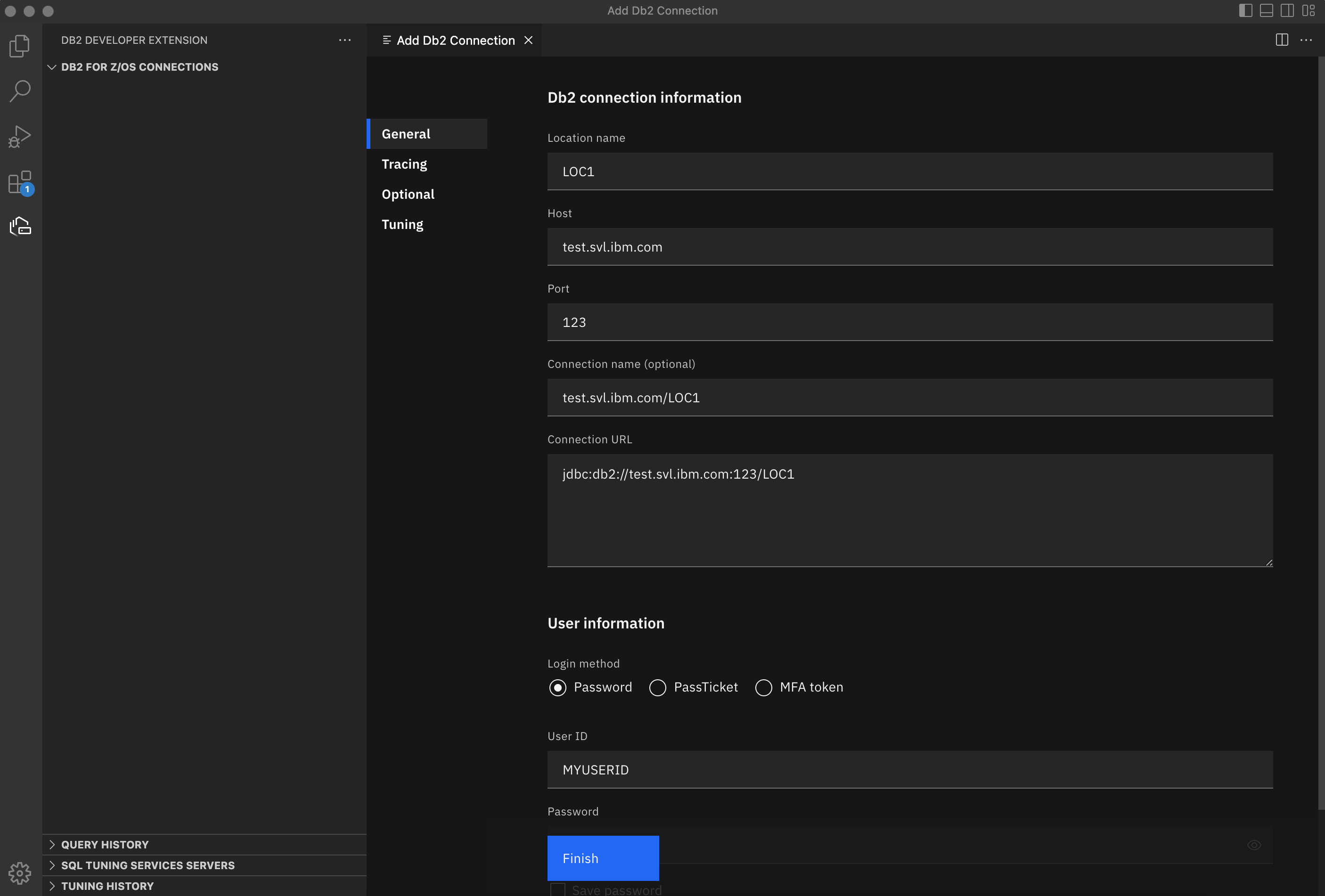Select the Password login method

click(x=557, y=687)
